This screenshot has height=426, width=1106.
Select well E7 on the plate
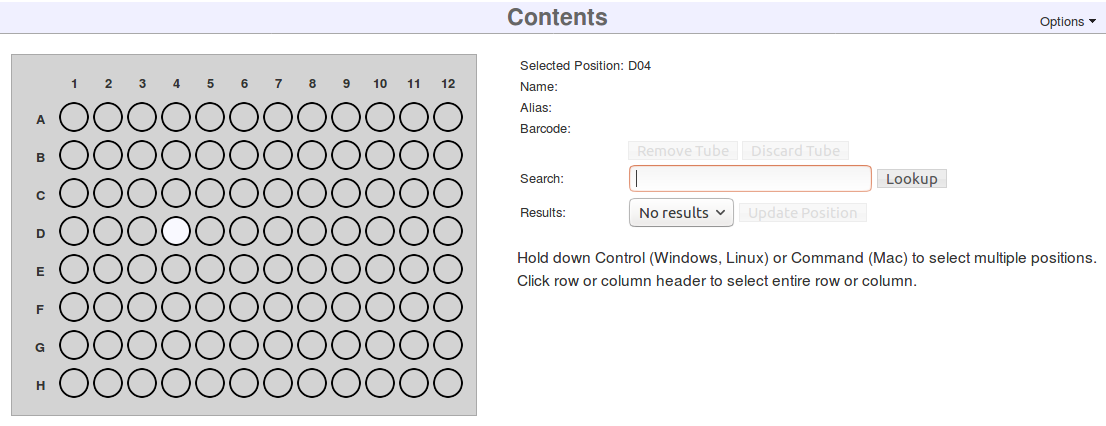coord(278,270)
